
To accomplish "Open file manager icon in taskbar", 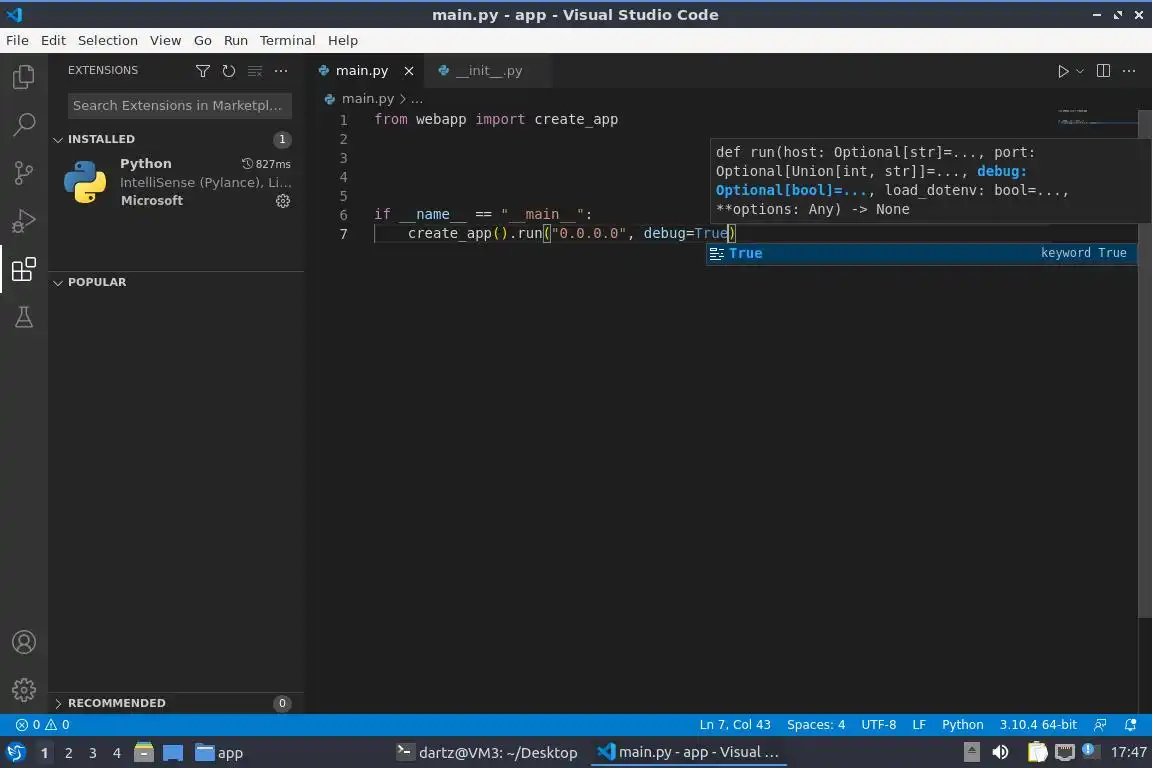I will point(144,752).
